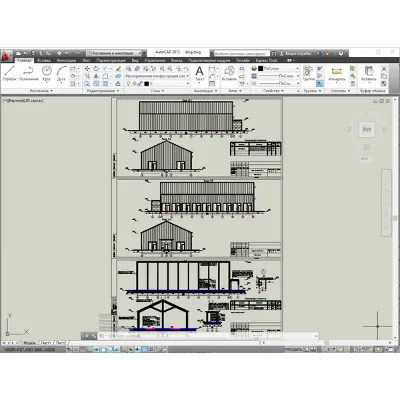Screen dimensions: 400x400
Task: Select the Circle (Круг) tool
Action: point(47,73)
